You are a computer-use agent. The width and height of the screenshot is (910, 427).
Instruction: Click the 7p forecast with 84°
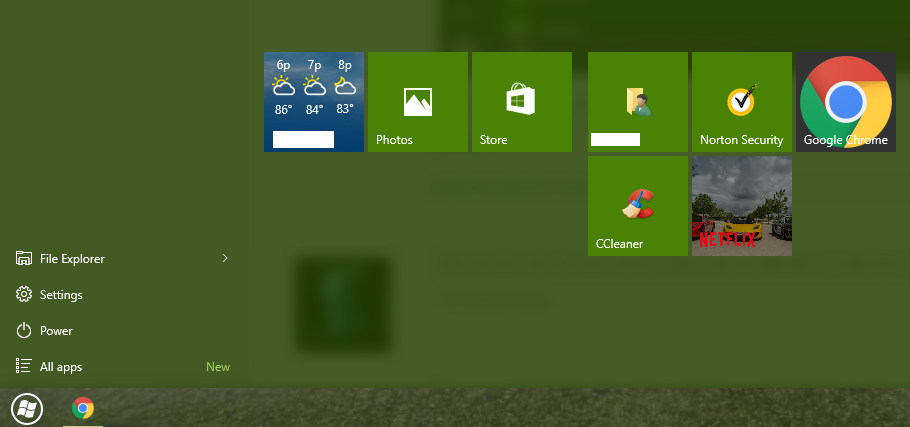pos(315,87)
